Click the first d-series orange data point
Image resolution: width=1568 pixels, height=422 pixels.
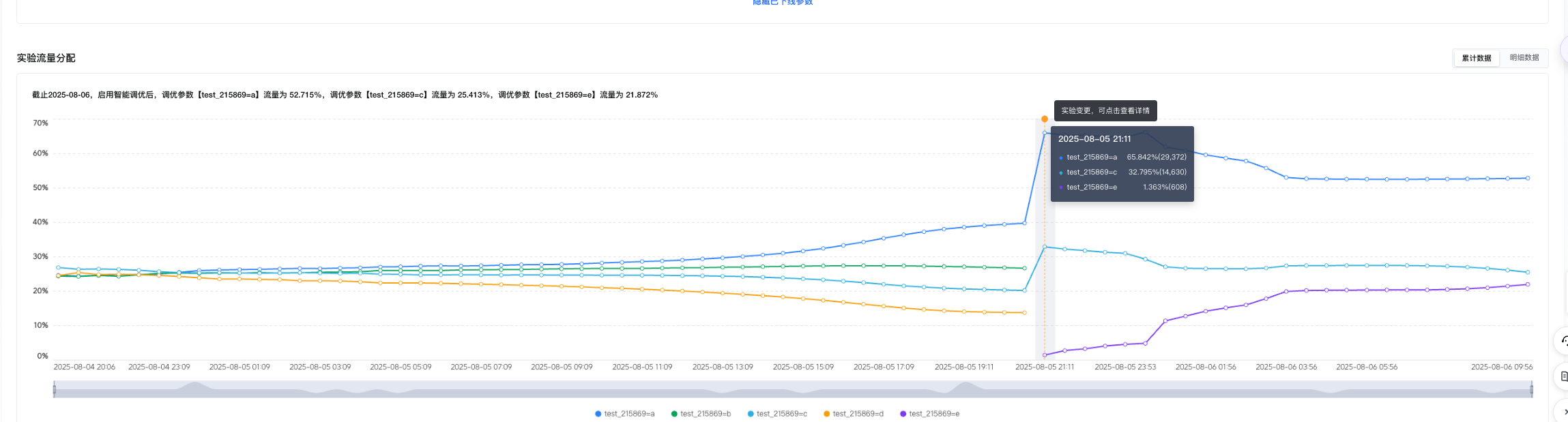(x=58, y=276)
